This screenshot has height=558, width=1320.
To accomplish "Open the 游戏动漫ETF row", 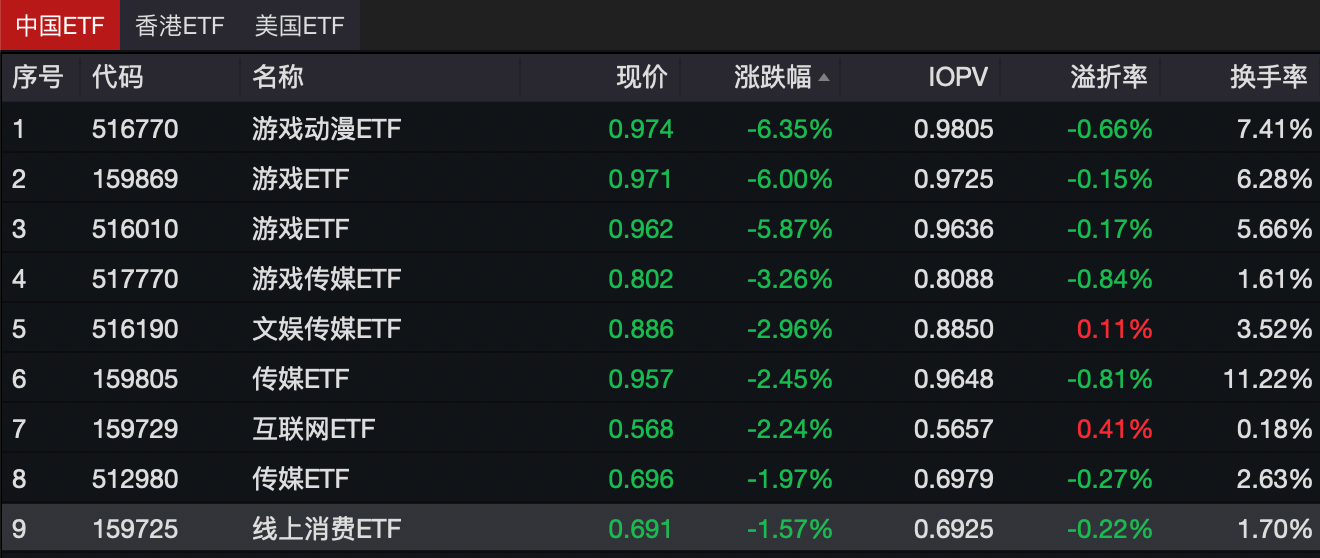I will click(660, 129).
